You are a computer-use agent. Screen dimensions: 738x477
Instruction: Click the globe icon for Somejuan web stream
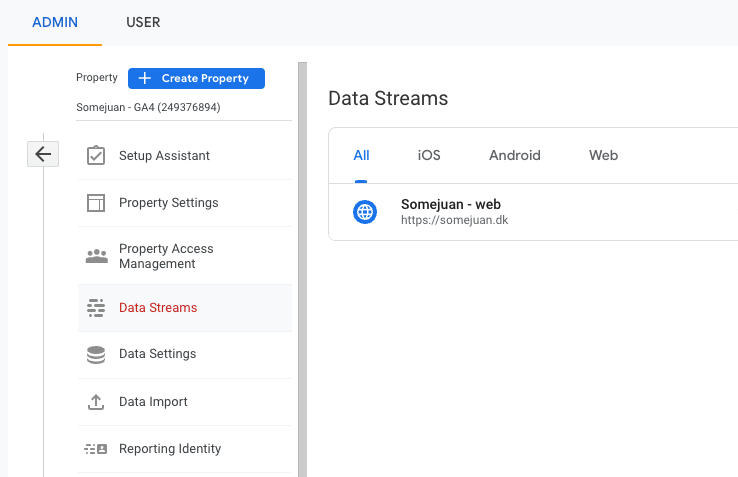point(365,212)
